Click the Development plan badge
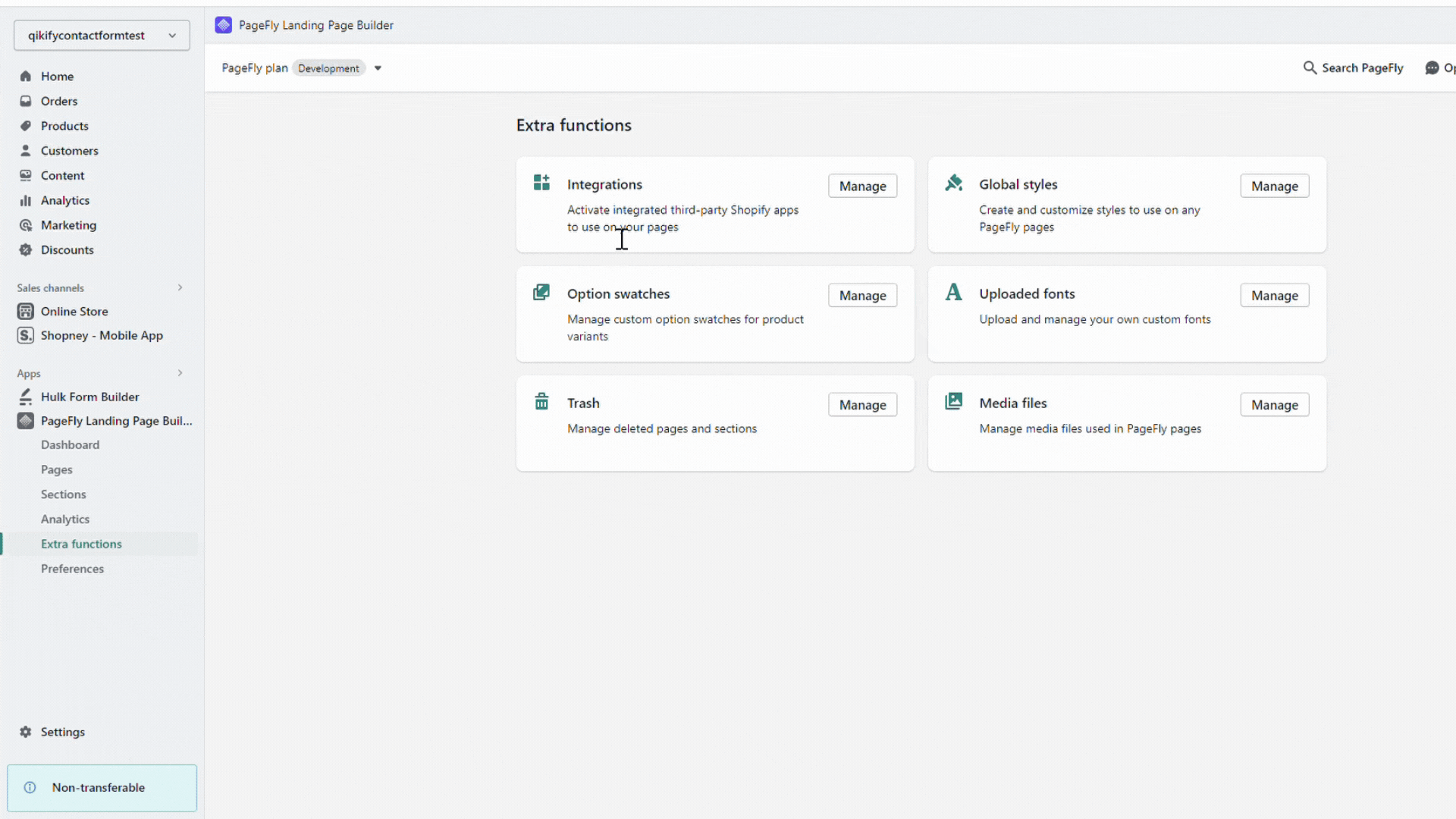1456x819 pixels. (x=328, y=68)
